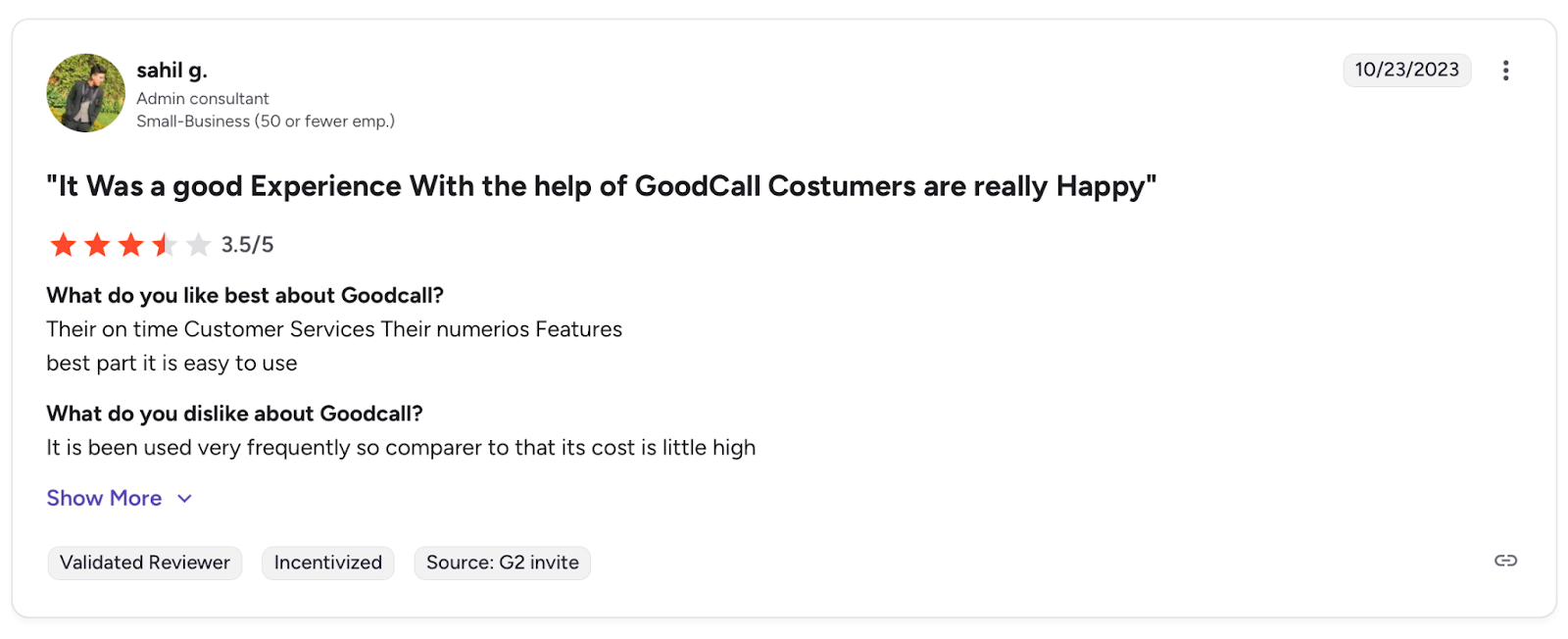Select the Incentivized tag
Screen dimensions: 1568x639
point(328,563)
